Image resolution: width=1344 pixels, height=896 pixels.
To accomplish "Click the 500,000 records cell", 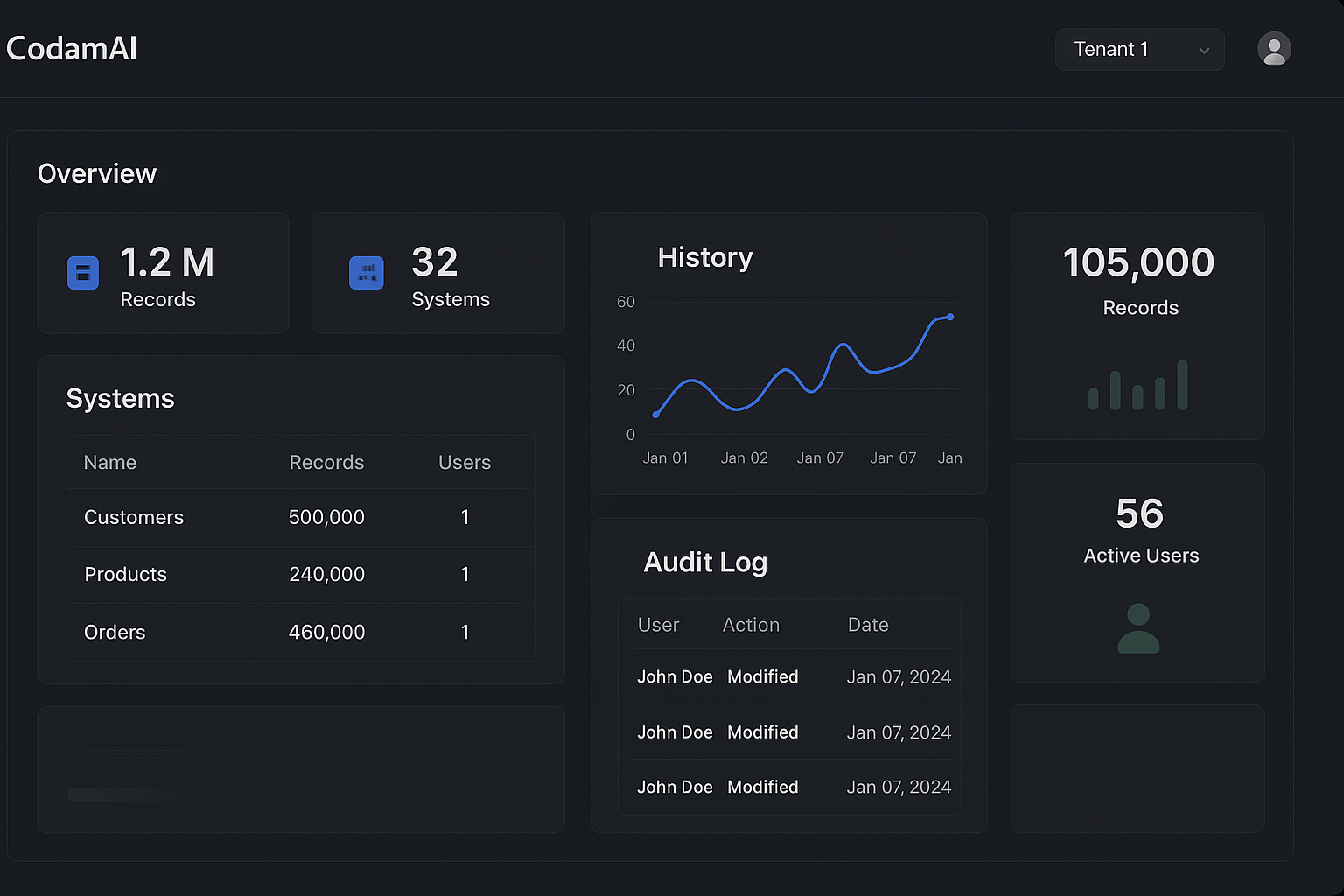I will pyautogui.click(x=326, y=517).
